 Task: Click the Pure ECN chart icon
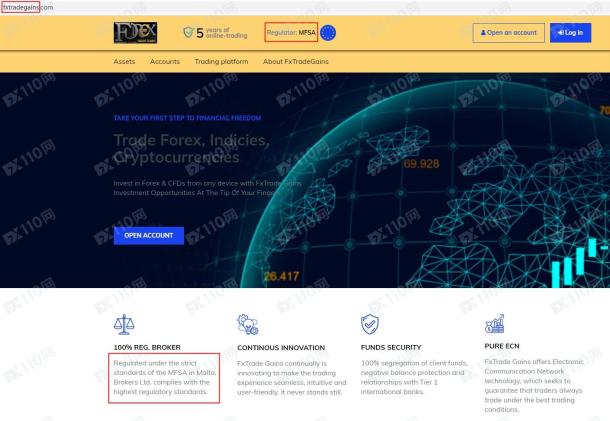(494, 324)
